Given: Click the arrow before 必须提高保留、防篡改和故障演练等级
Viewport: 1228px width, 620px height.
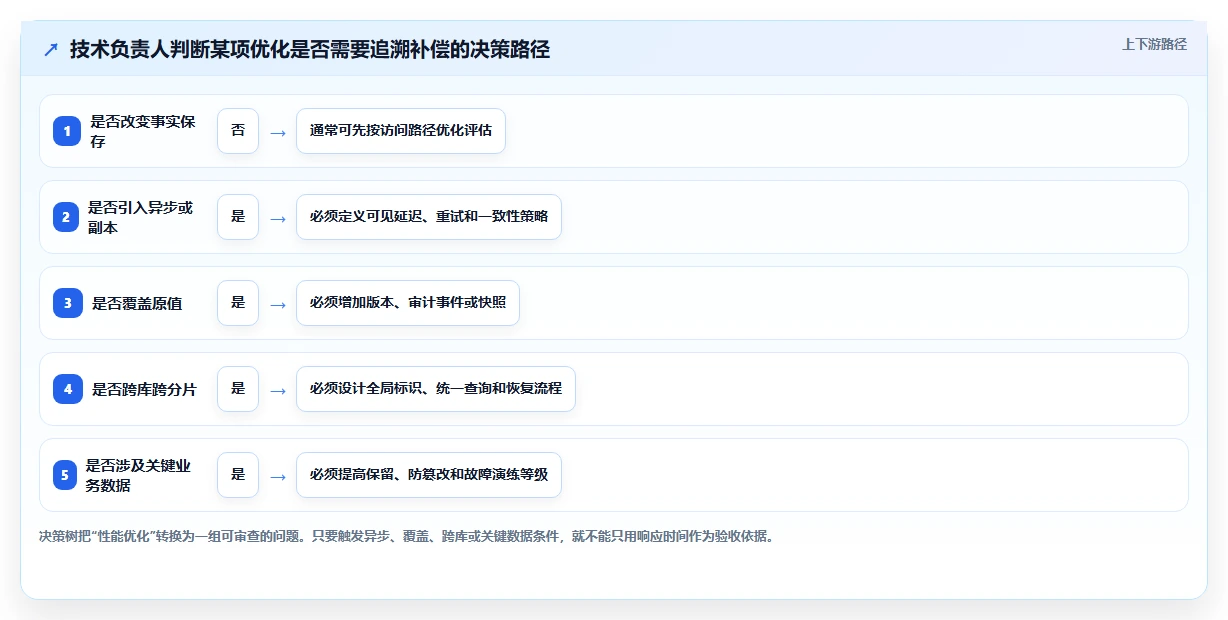Looking at the screenshot, I should [278, 476].
